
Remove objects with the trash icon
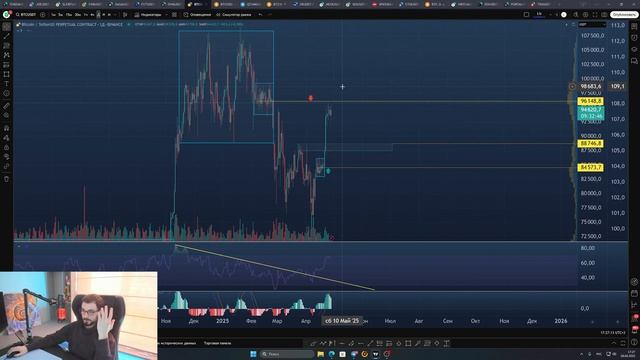point(7,179)
